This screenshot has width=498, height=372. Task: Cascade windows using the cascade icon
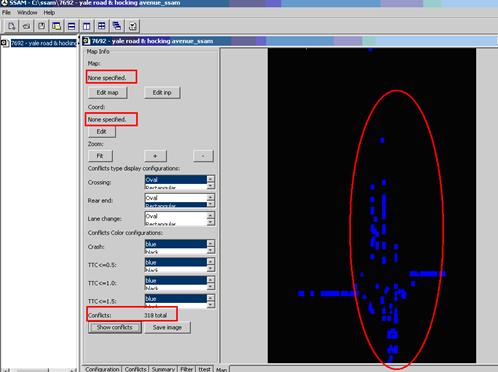pyautogui.click(x=117, y=26)
